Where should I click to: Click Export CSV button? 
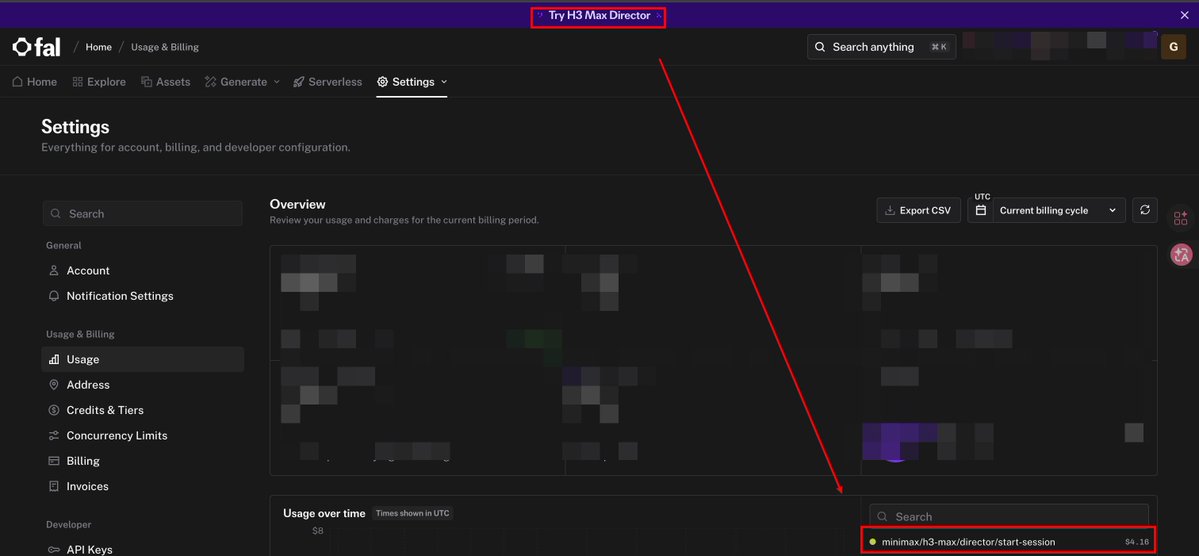918,210
